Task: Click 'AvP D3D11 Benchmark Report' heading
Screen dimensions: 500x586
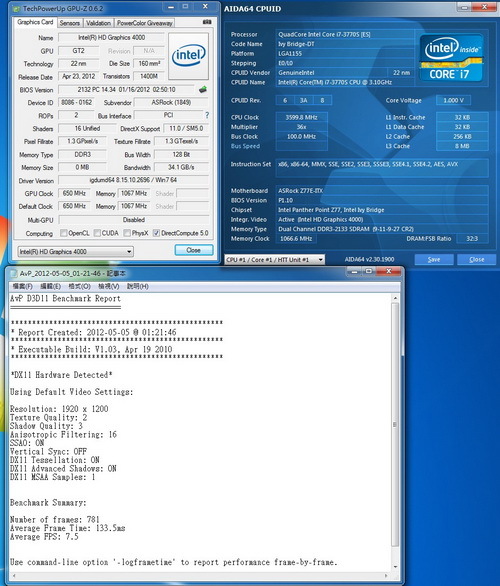Action: point(65,299)
